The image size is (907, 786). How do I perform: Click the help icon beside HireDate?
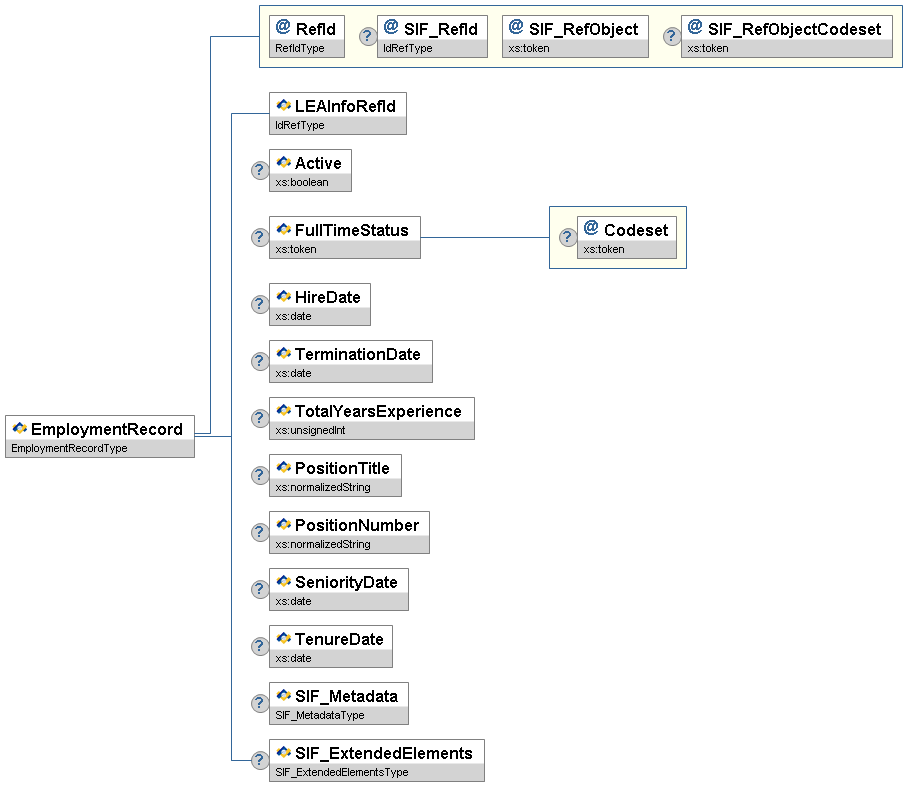point(259,304)
